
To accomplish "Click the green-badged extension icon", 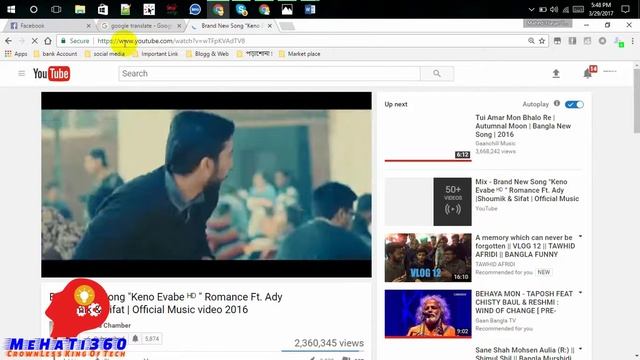I will click(619, 42).
